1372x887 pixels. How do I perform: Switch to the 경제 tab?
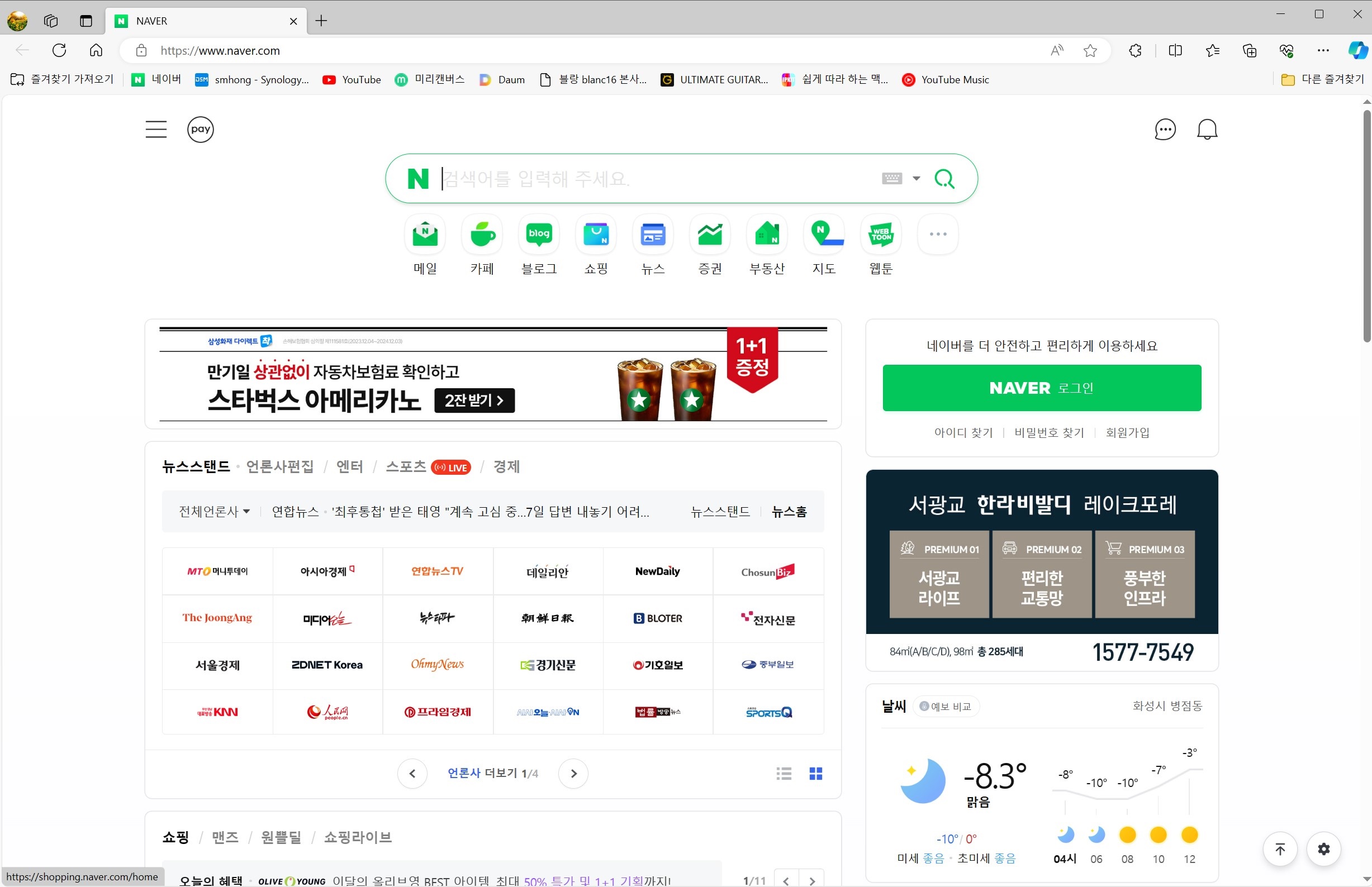[x=506, y=466]
